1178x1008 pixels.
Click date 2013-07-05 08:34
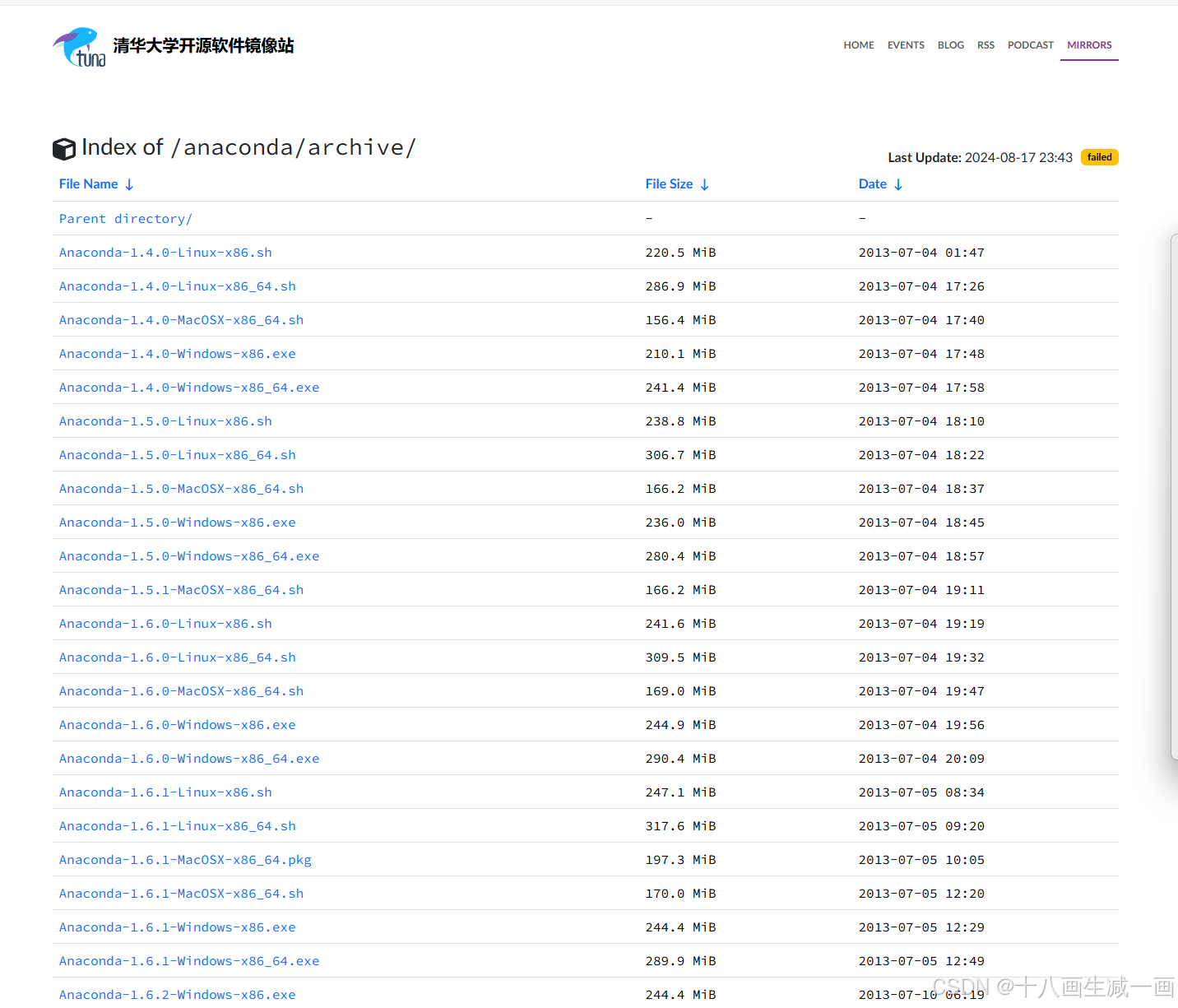pos(921,792)
